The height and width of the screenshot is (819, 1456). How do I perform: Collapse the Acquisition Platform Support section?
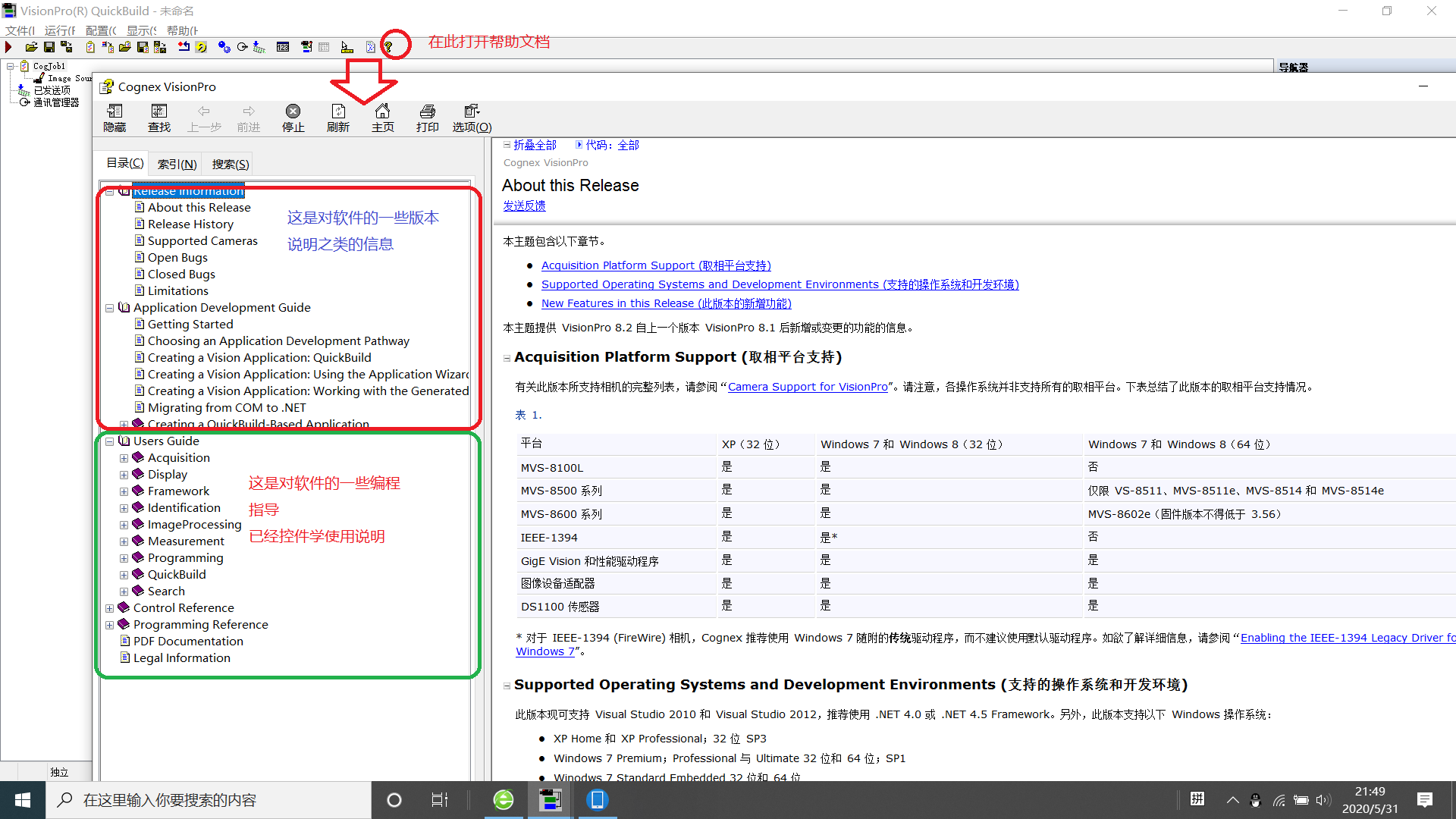point(507,358)
